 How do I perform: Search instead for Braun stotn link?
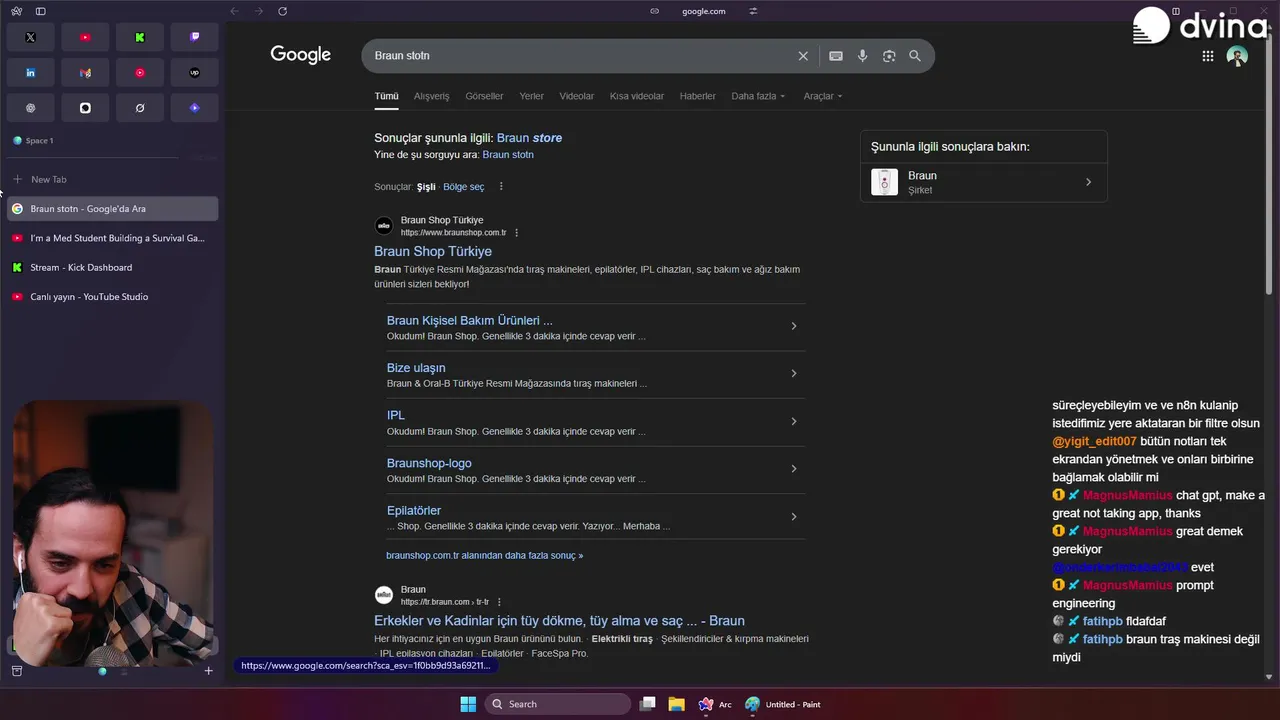point(508,155)
